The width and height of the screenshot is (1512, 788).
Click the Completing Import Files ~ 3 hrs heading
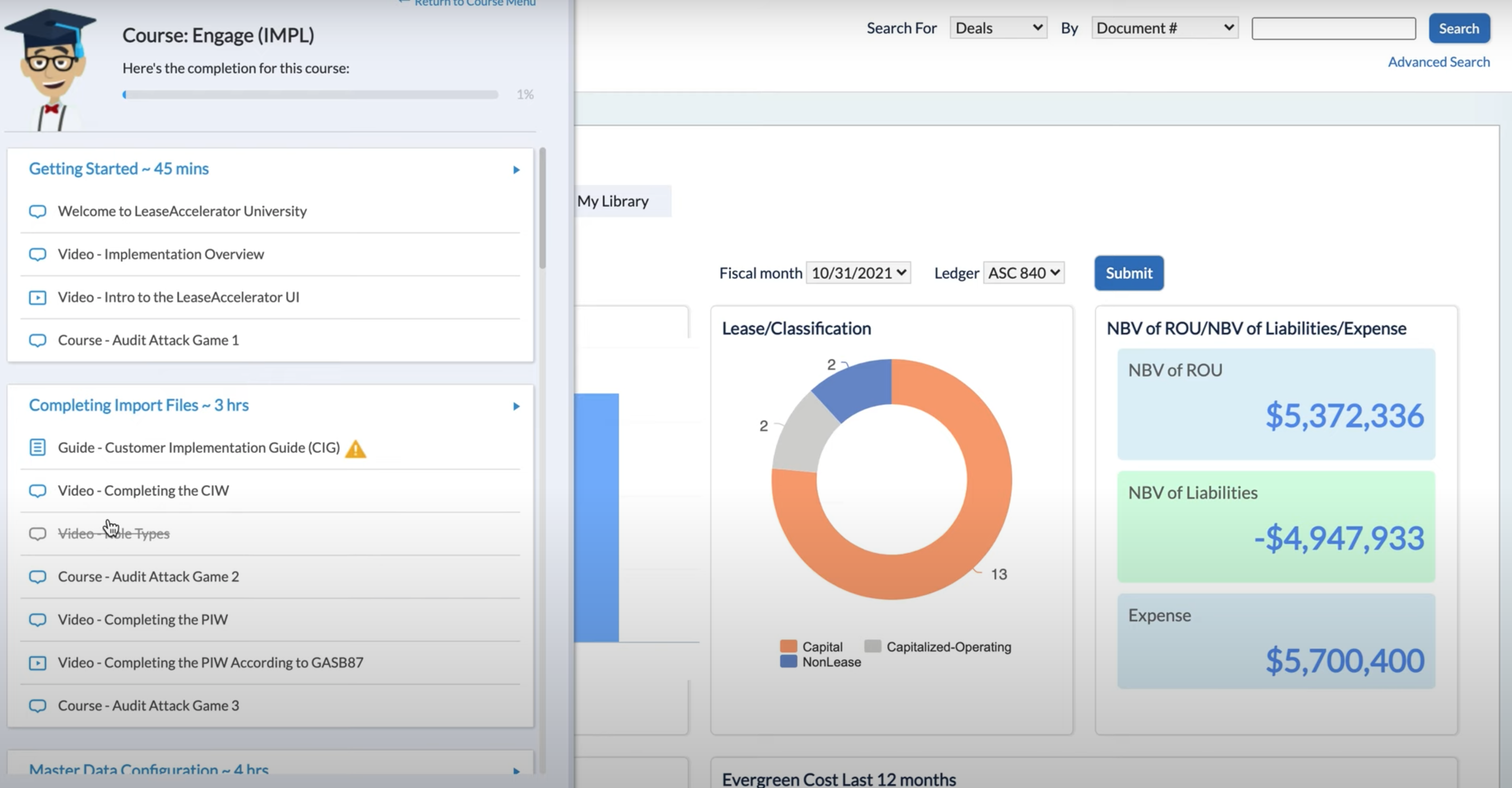(139, 406)
